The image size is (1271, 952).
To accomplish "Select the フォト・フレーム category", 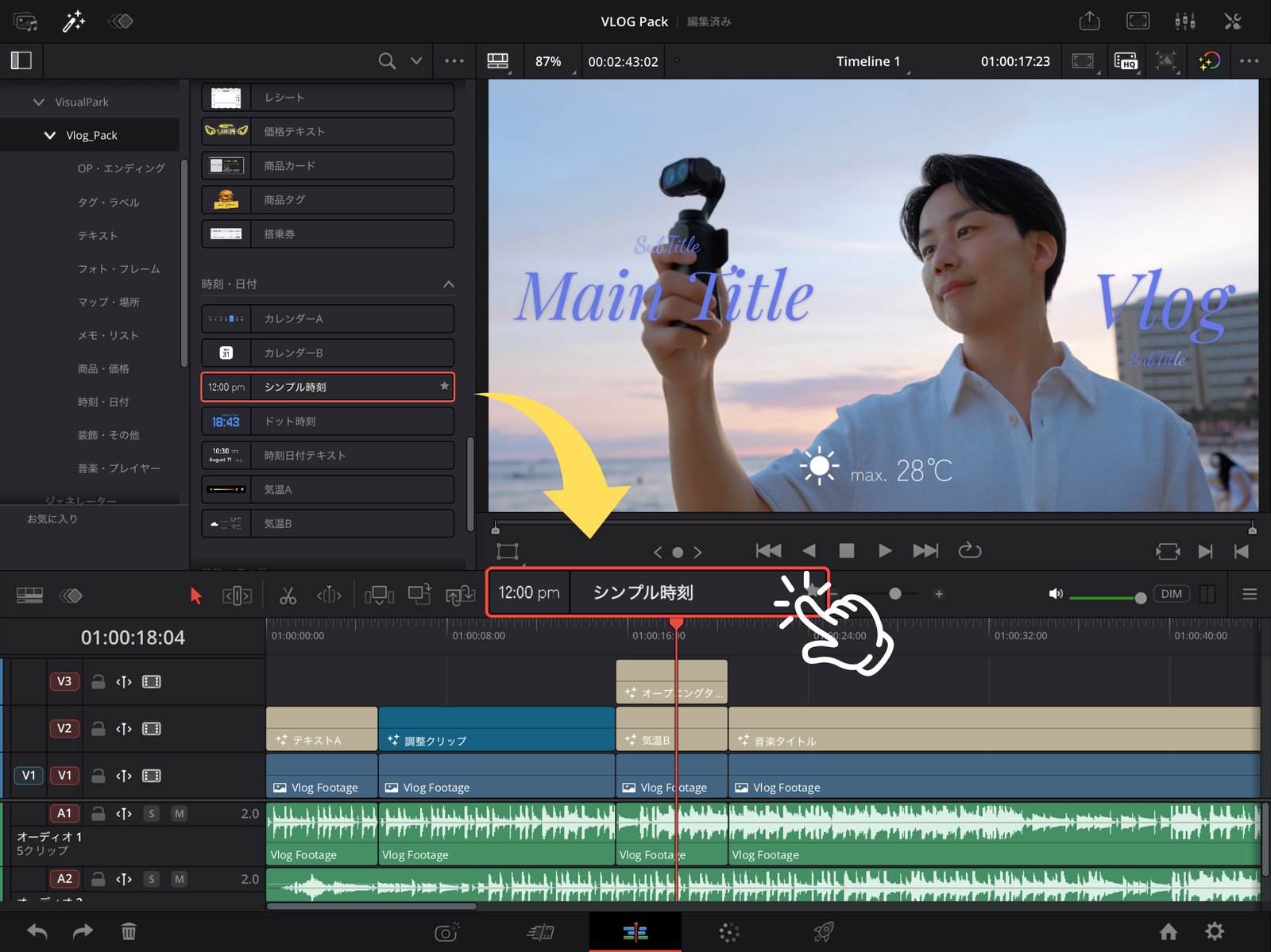I will click(x=119, y=269).
